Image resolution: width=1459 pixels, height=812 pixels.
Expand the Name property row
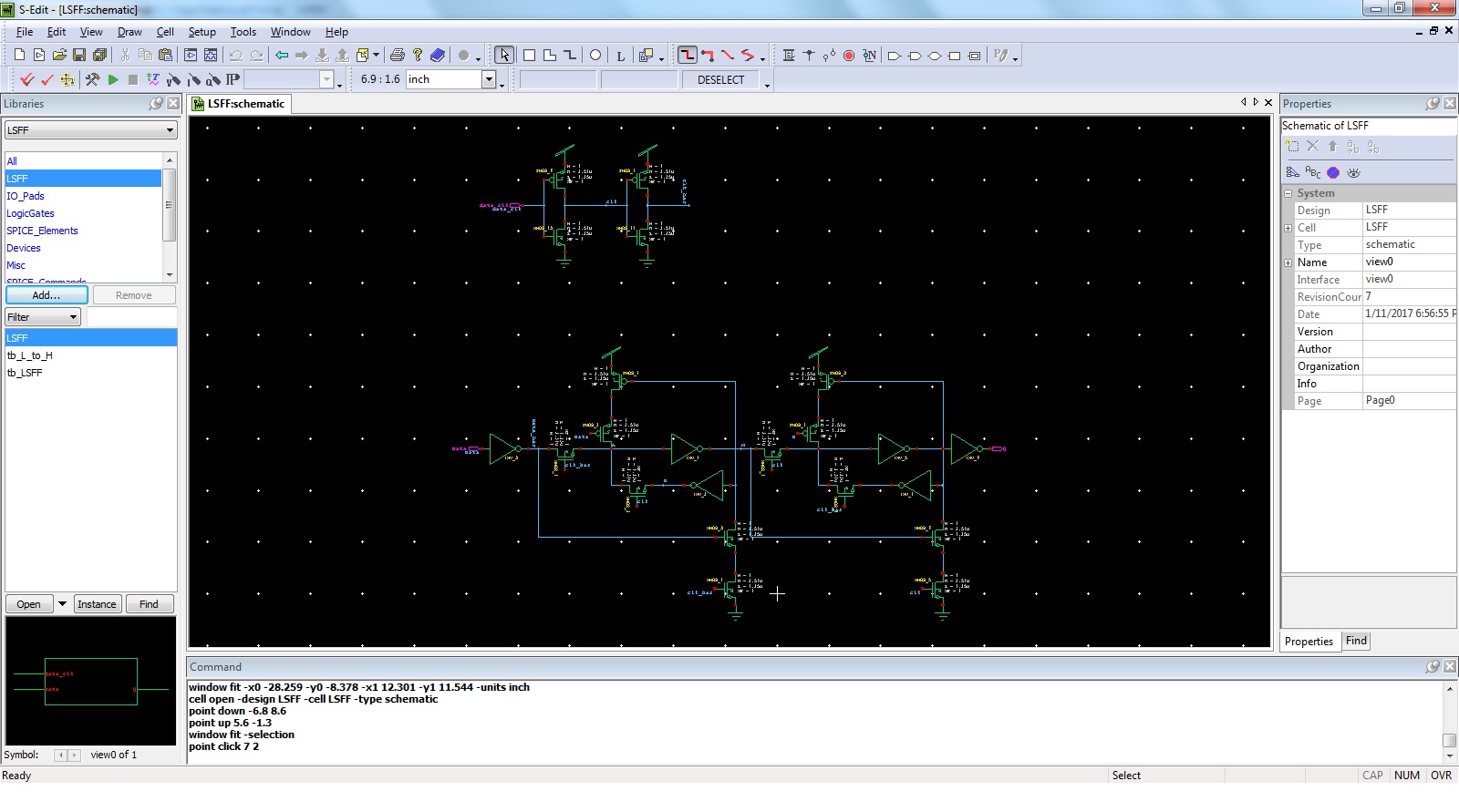(1288, 262)
